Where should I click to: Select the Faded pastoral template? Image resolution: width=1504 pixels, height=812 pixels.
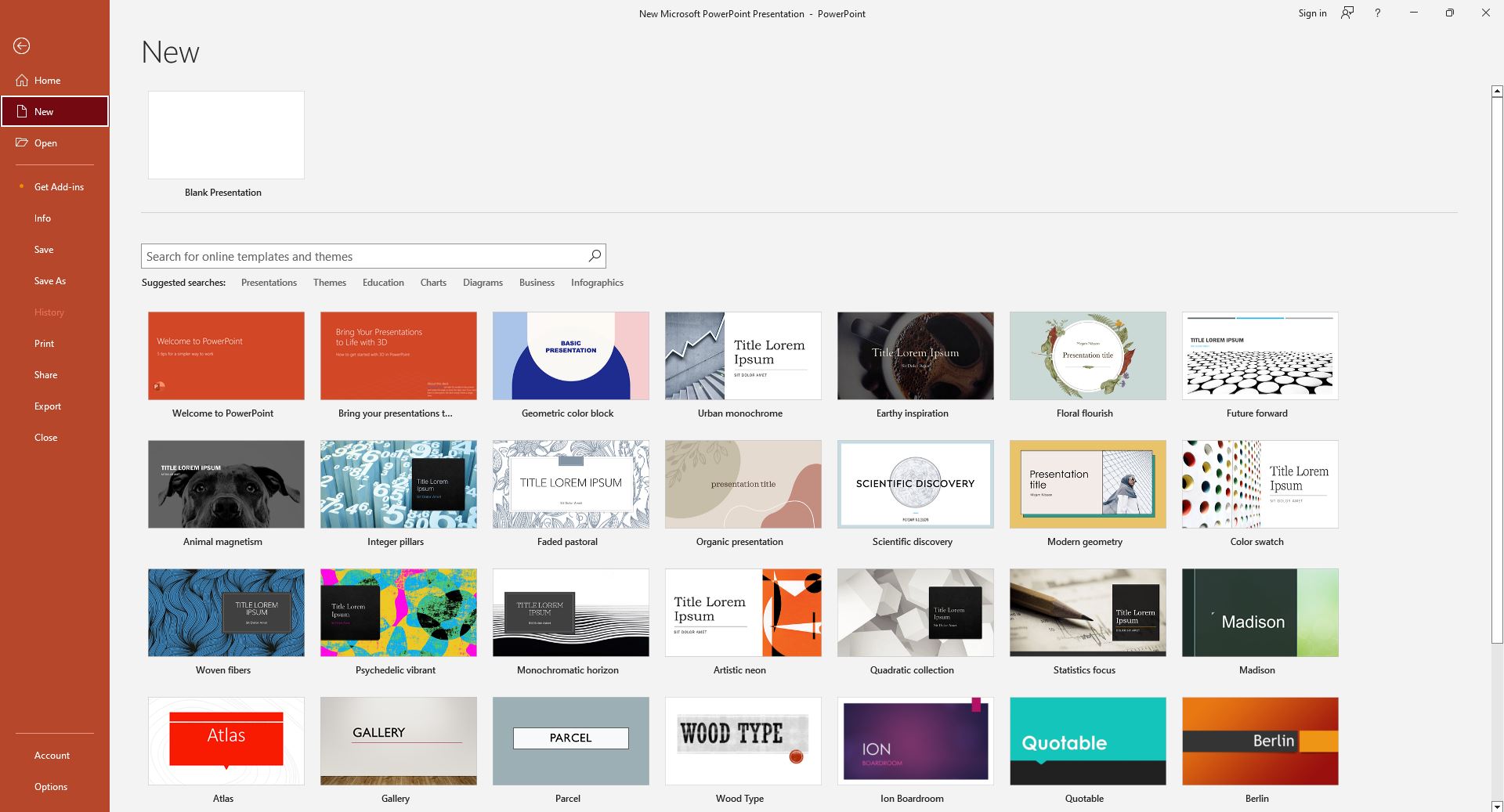point(571,484)
